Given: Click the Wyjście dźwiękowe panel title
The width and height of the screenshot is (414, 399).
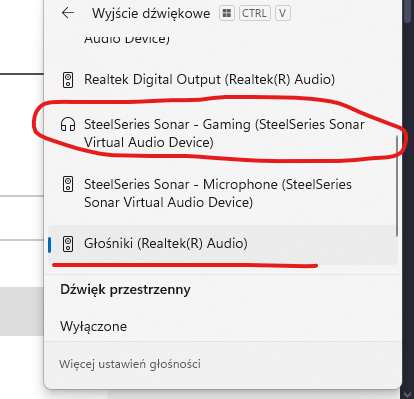Looking at the screenshot, I should [151, 13].
